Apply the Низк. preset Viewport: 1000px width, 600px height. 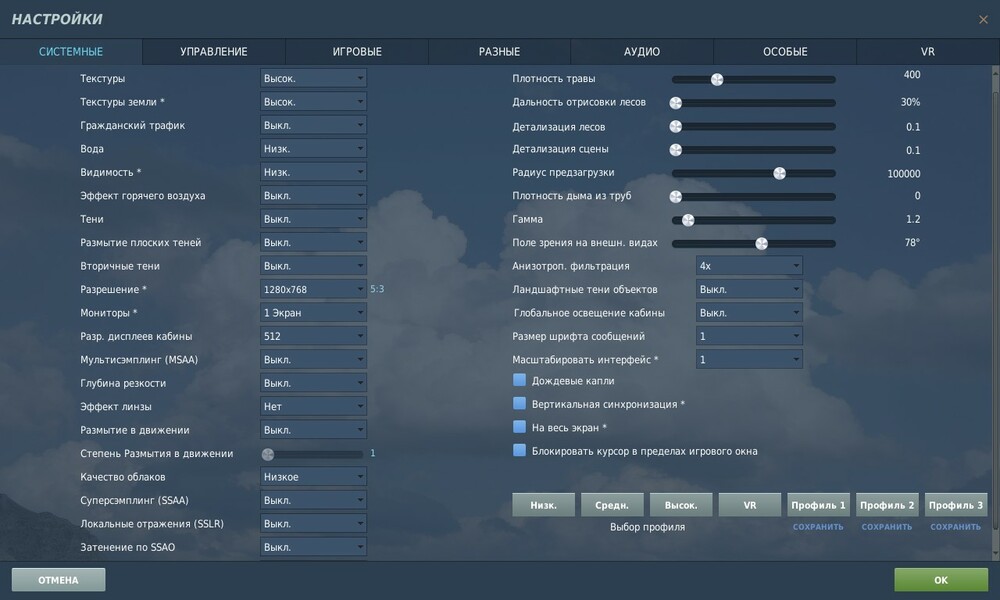click(x=543, y=505)
